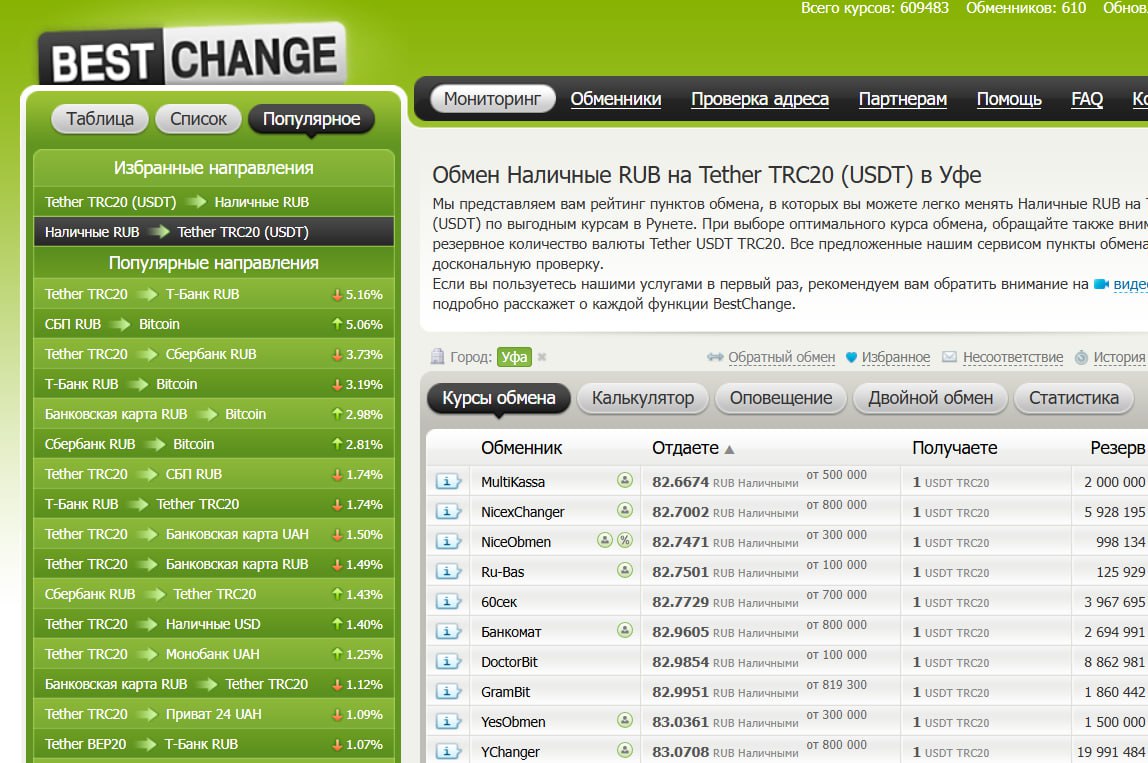This screenshot has width=1148, height=763.
Task: Click the building icon beside Город
Action: [x=437, y=357]
